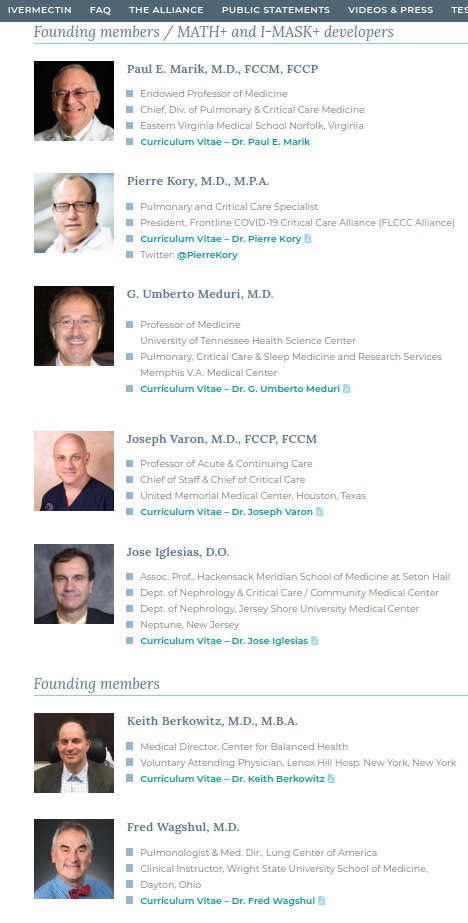The height and width of the screenshot is (923, 468).
Task: Open VIDEOS & PRESS navigation item
Action: tap(390, 10)
